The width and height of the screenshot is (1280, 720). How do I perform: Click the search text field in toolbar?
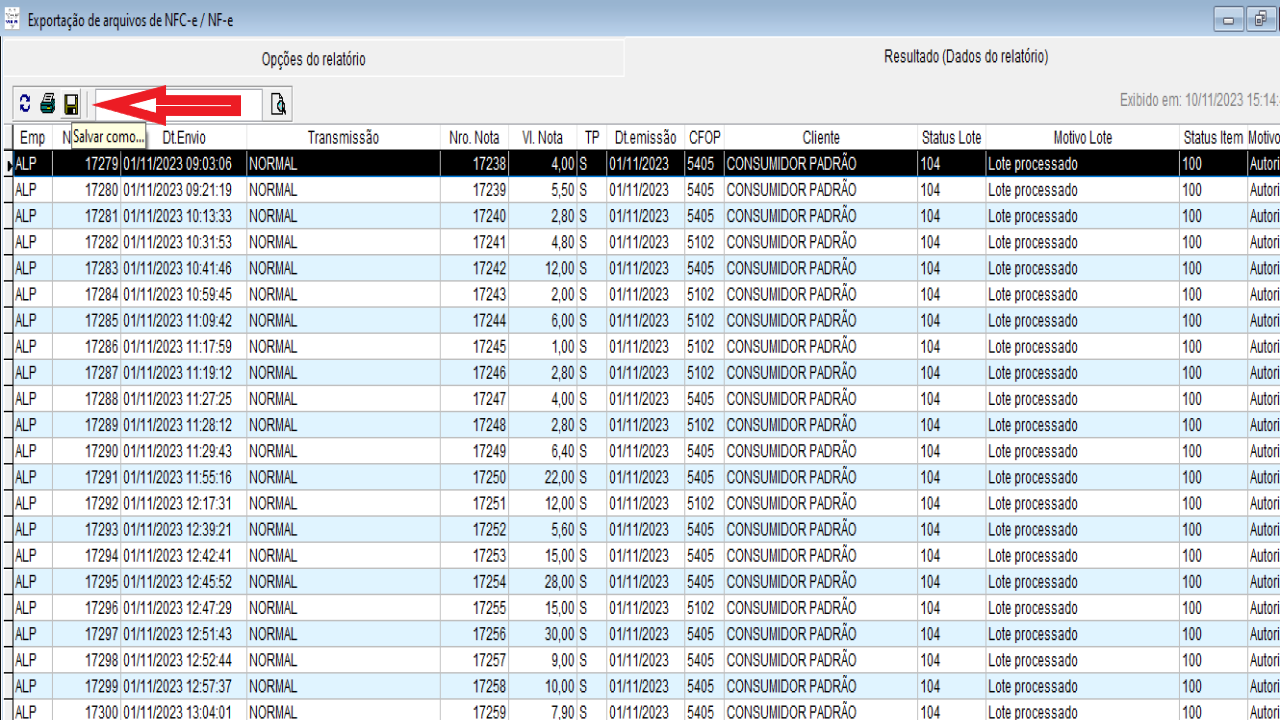coord(180,104)
